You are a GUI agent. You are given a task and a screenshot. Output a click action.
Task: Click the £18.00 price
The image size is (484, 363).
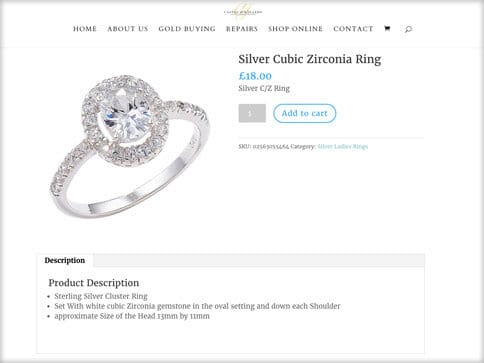pos(255,76)
